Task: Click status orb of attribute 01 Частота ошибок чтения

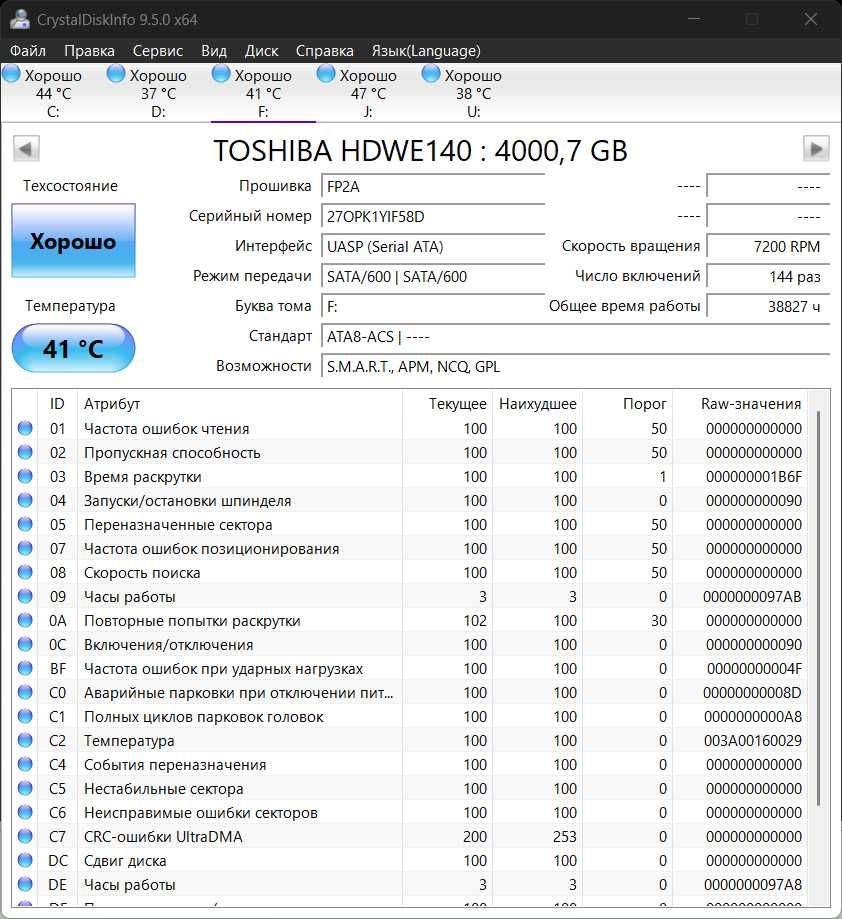Action: click(25, 428)
